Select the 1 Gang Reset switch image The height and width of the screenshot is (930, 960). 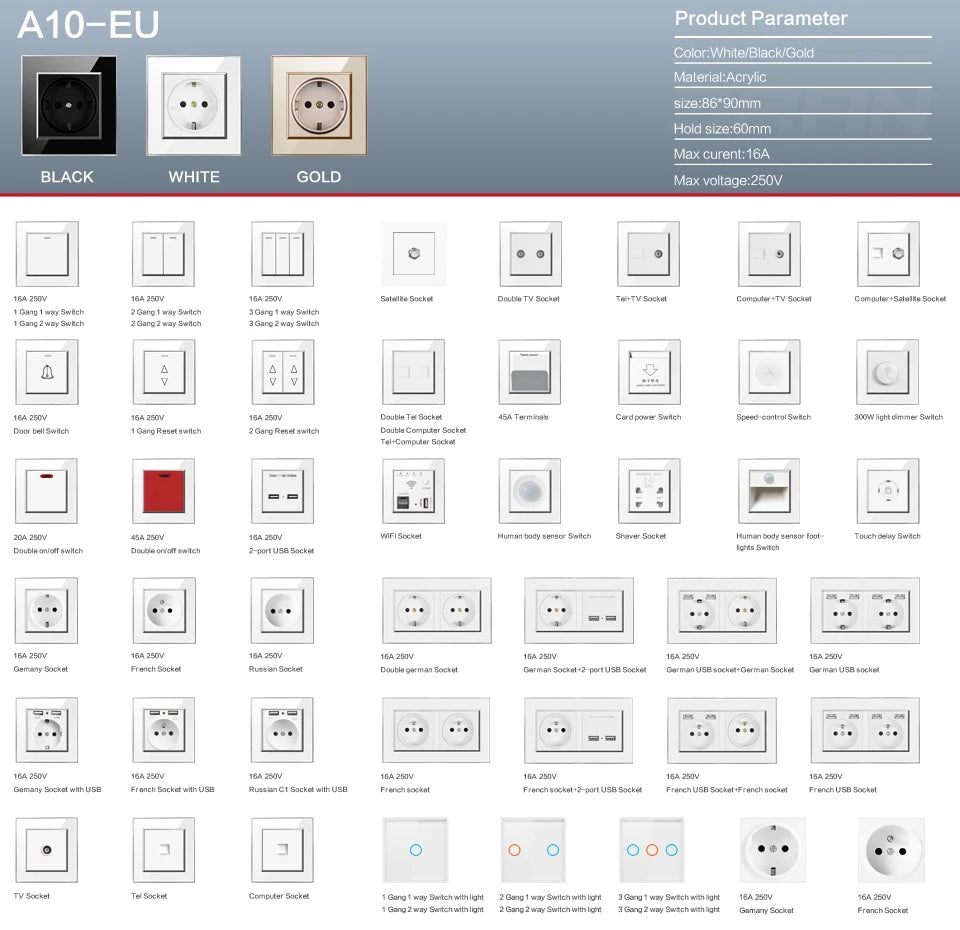click(163, 372)
